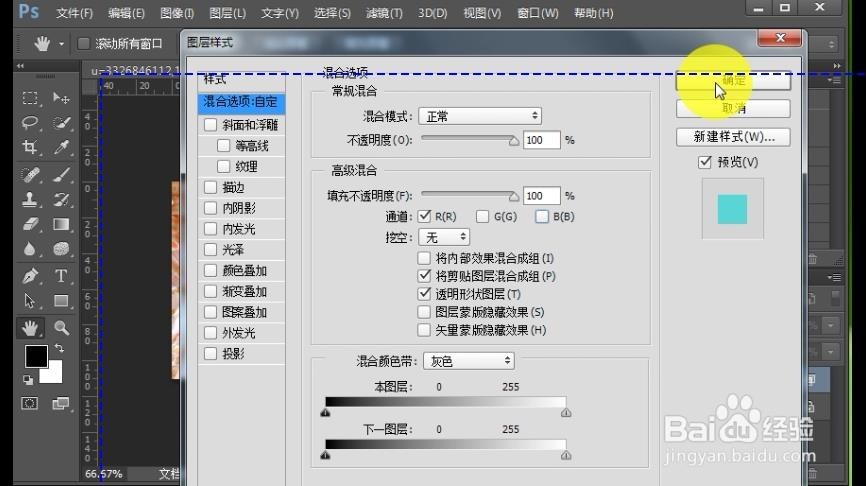
Task: Toggle the 预览(V) preview checkbox
Action: pyautogui.click(x=705, y=162)
